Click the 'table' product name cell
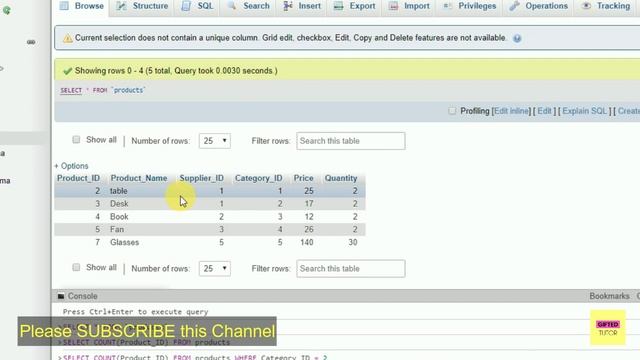 (119, 191)
